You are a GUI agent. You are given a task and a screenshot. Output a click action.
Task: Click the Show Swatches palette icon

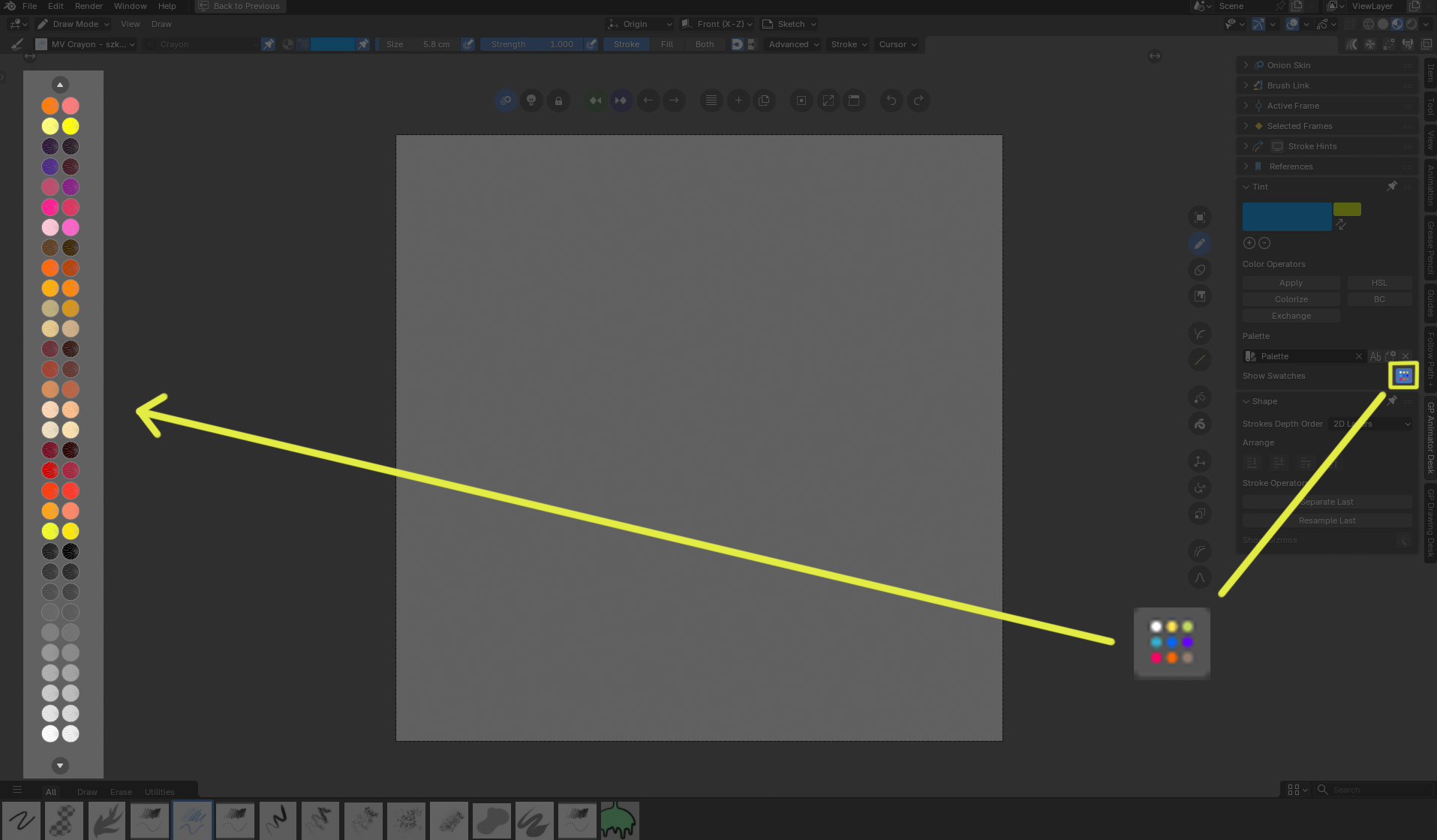(x=1403, y=375)
